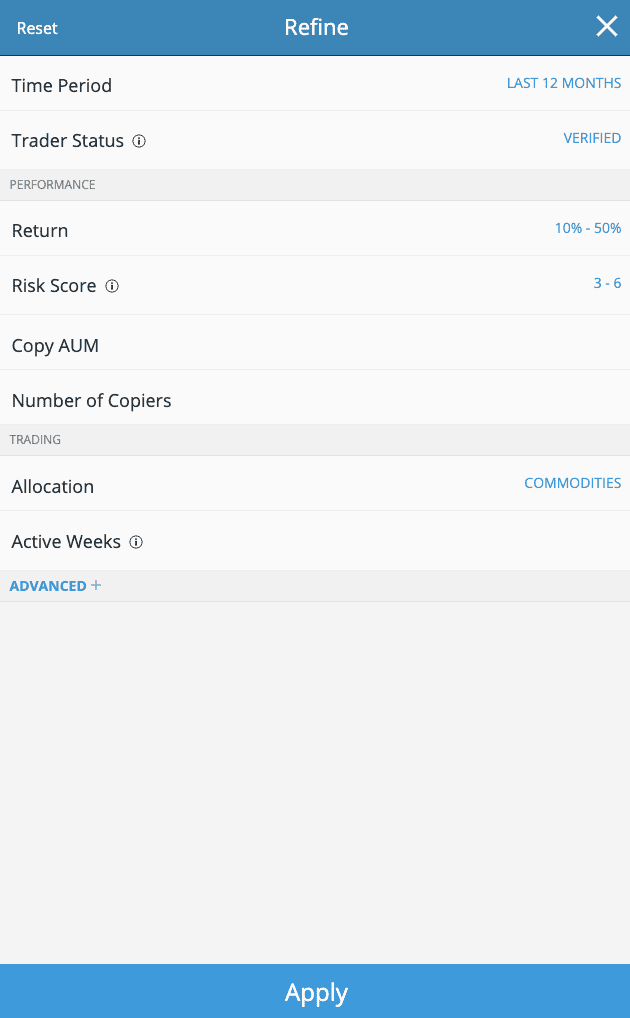
Task: Change the Last 12 Months value
Action: [x=564, y=83]
